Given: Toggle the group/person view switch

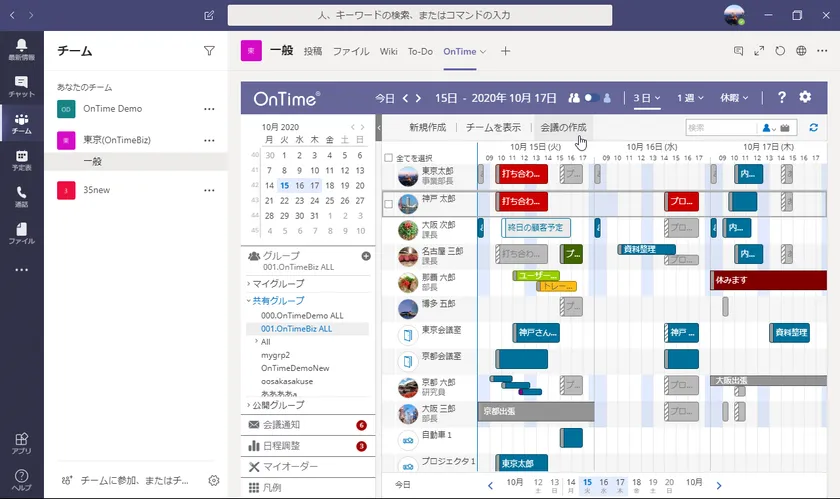Looking at the screenshot, I should point(591,98).
